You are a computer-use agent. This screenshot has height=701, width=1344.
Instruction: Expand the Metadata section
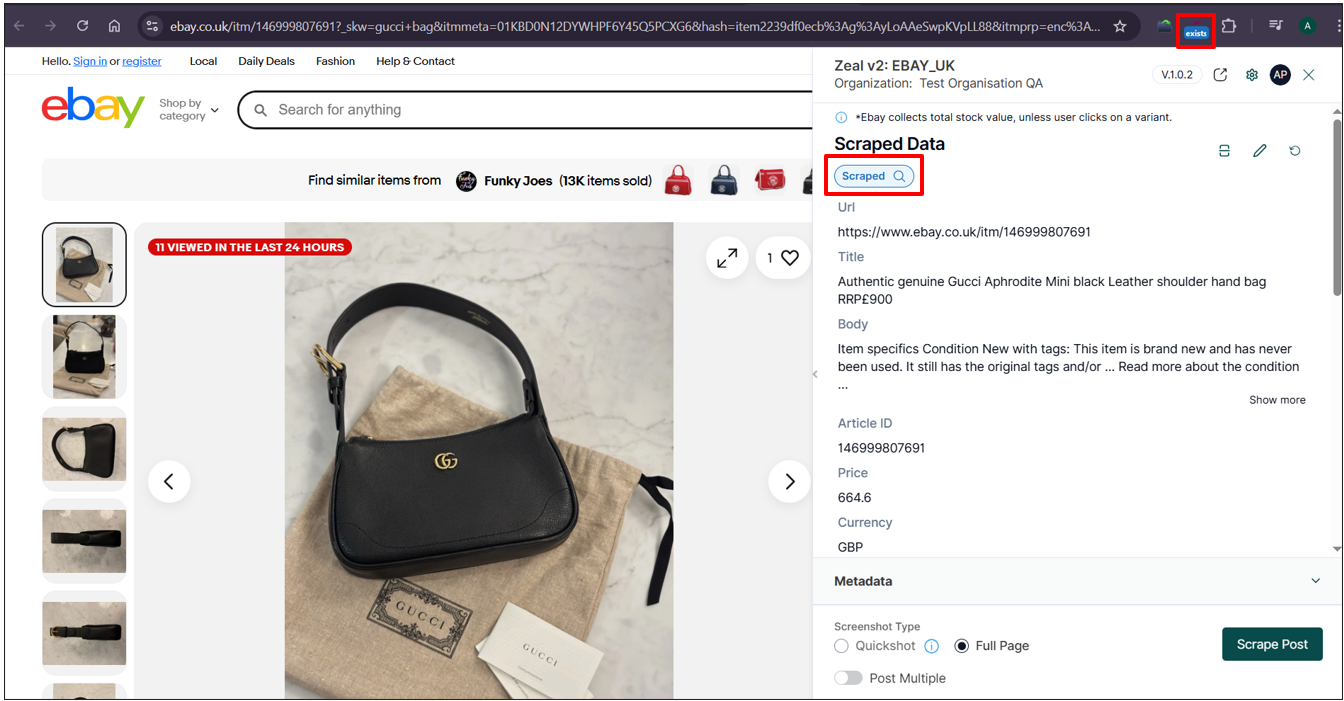click(x=1077, y=581)
